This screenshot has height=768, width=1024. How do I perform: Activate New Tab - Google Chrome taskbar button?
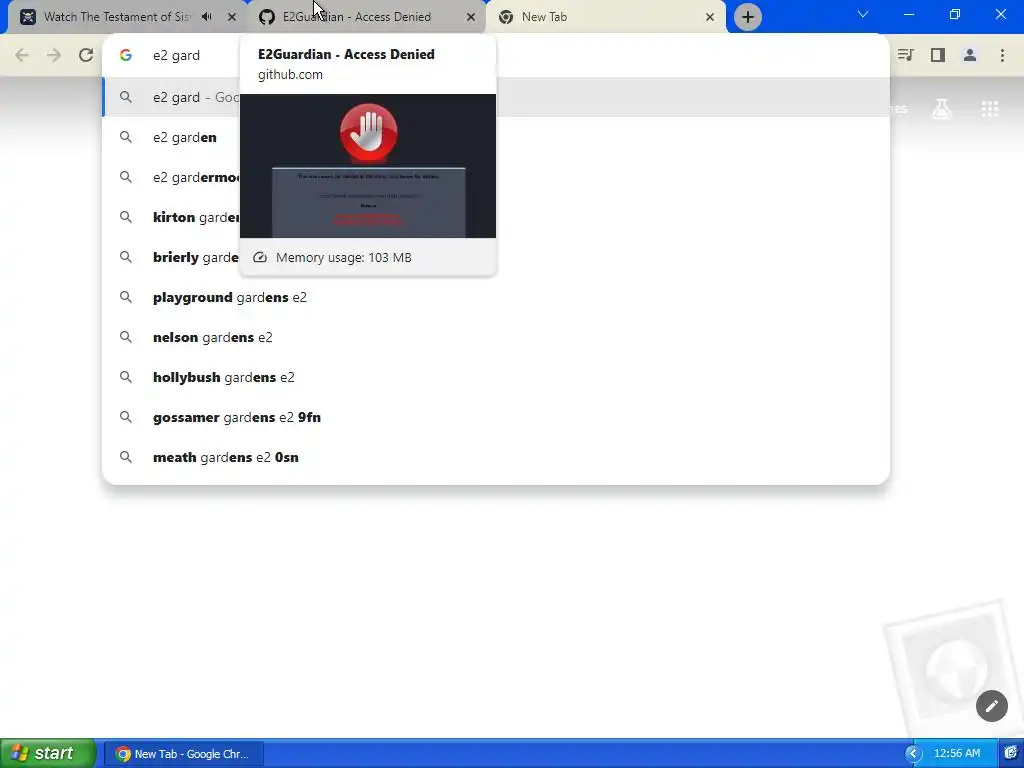pyautogui.click(x=184, y=754)
